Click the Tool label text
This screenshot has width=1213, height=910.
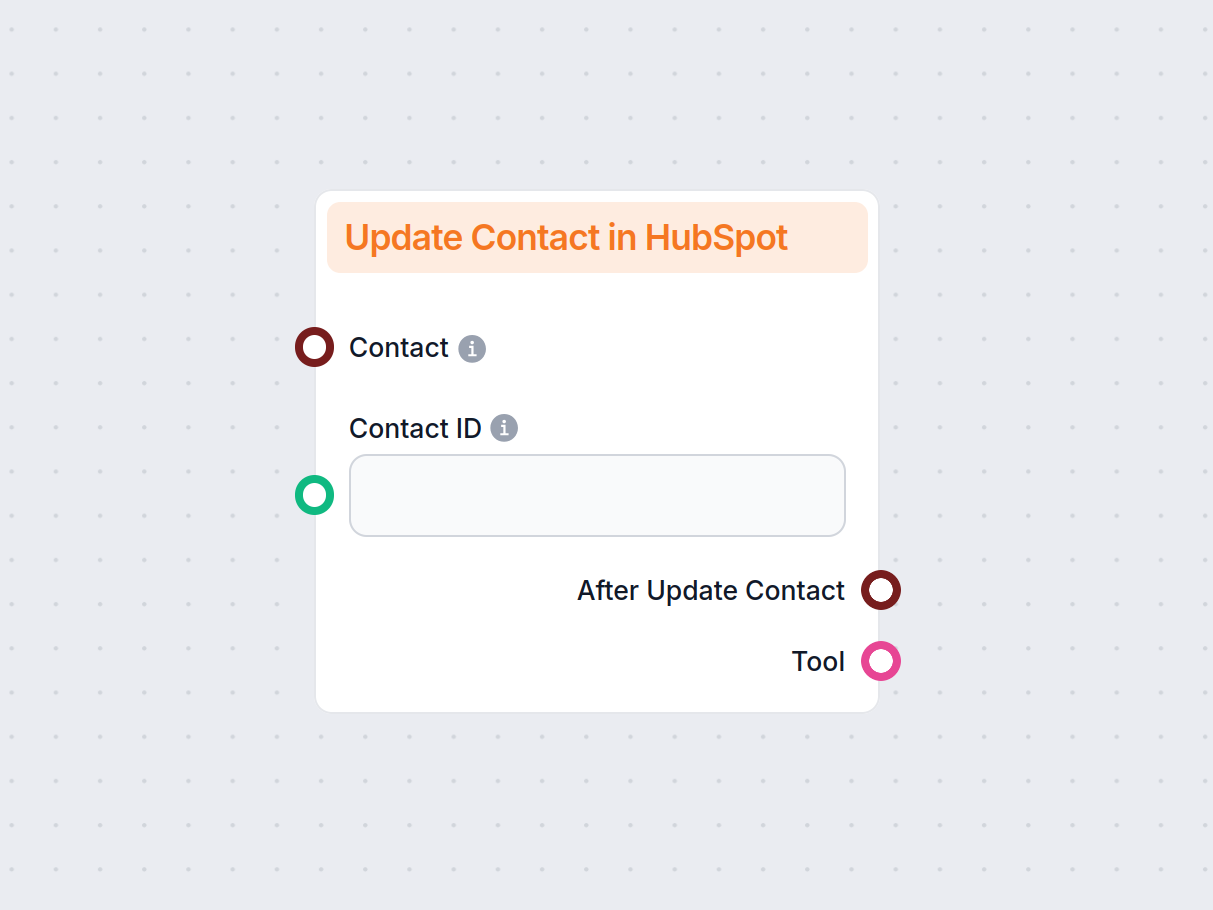click(817, 661)
